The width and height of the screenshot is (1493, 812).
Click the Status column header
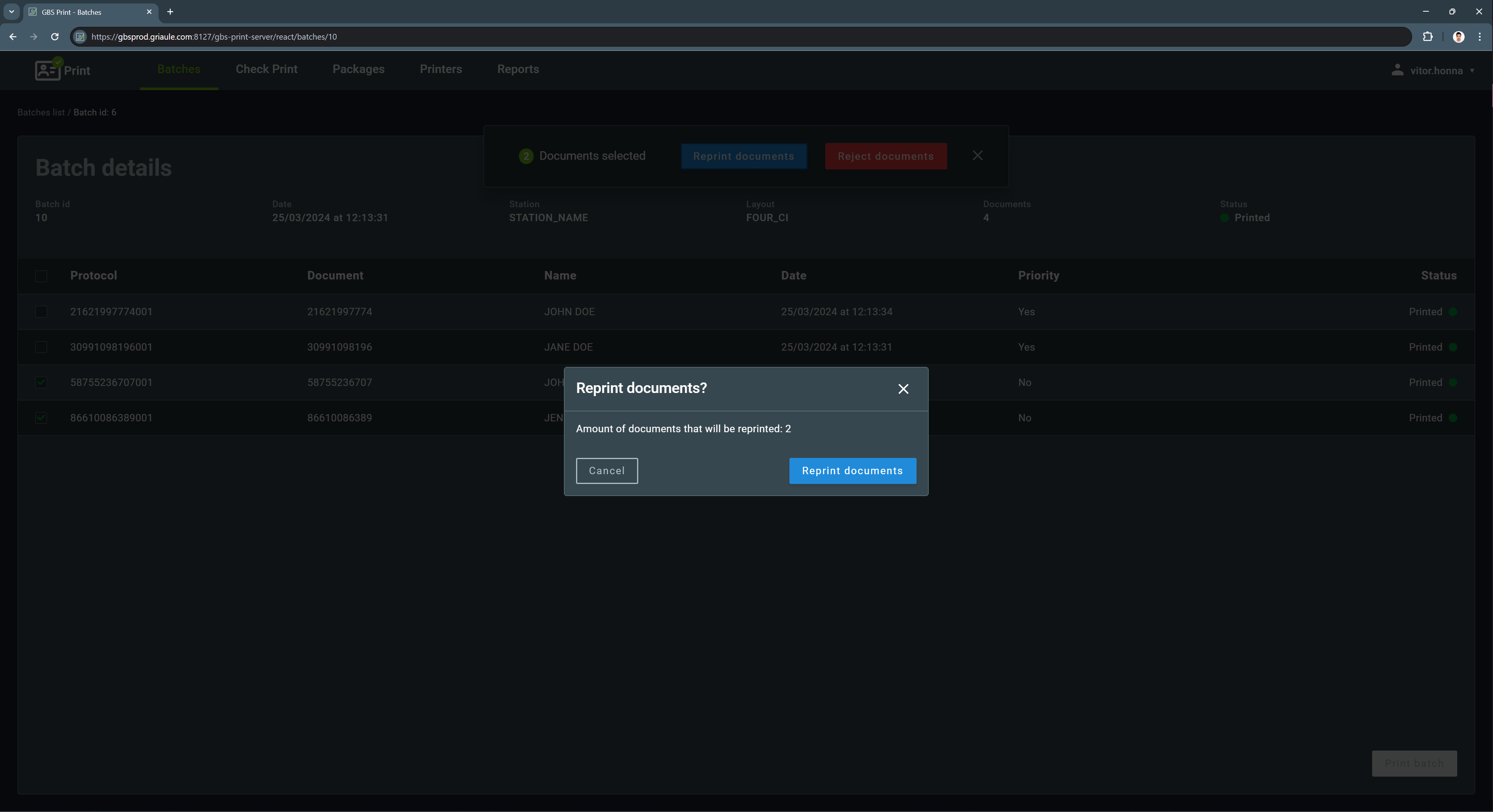pos(1439,275)
